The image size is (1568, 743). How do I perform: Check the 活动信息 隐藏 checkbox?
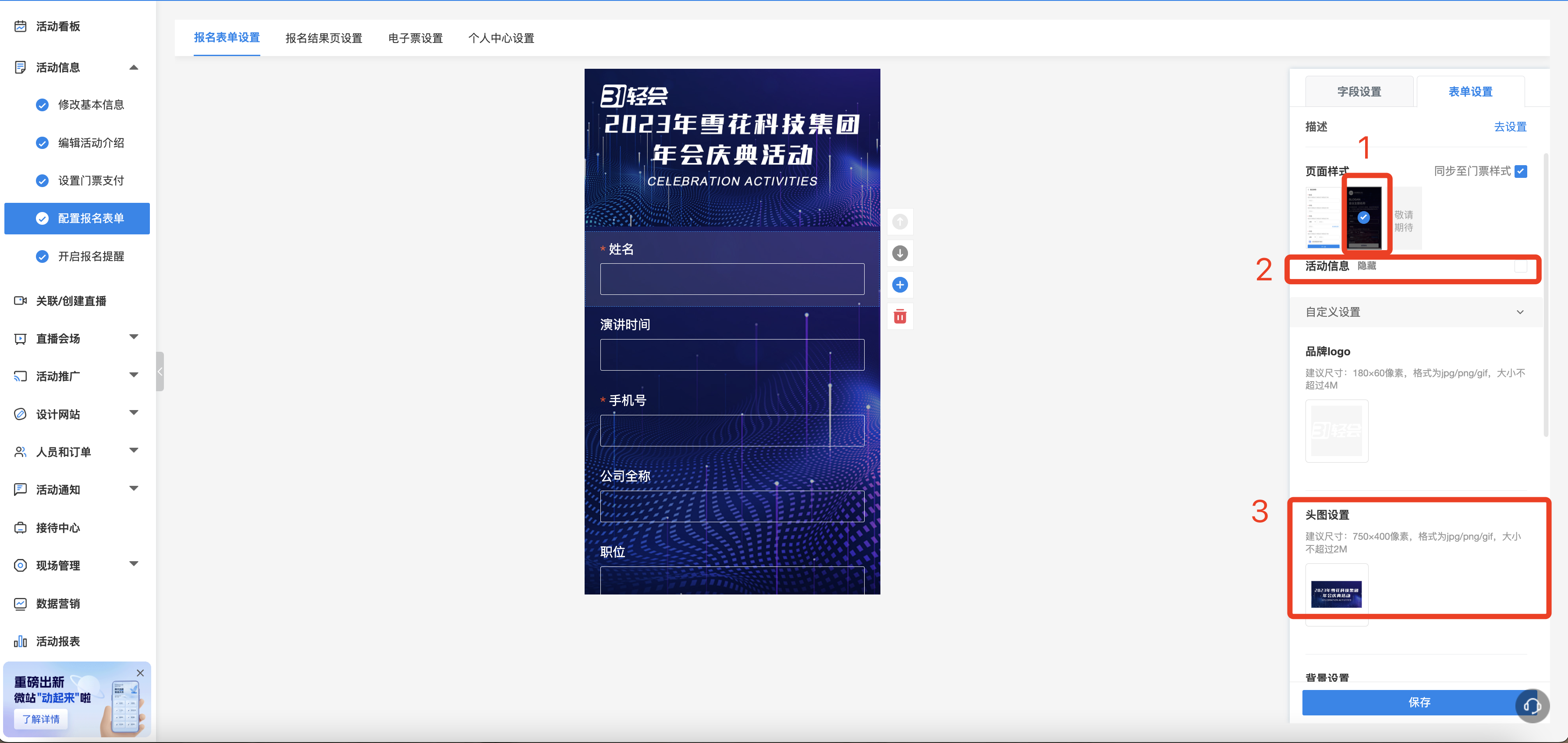tap(1521, 266)
